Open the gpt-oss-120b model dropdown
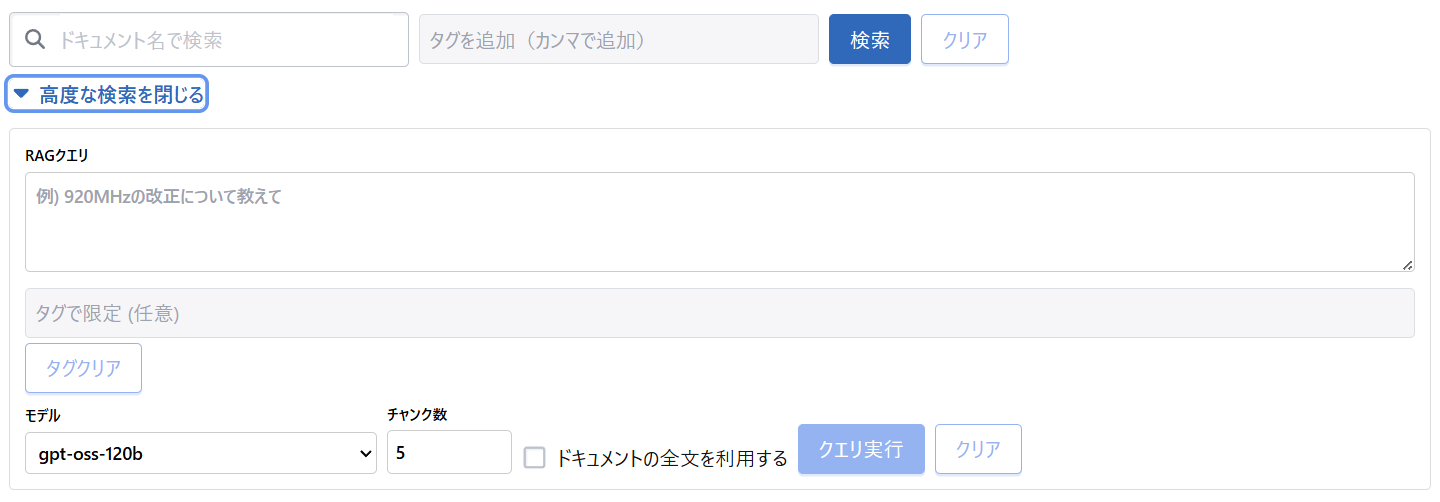This screenshot has height=502, width=1440. pos(201,453)
